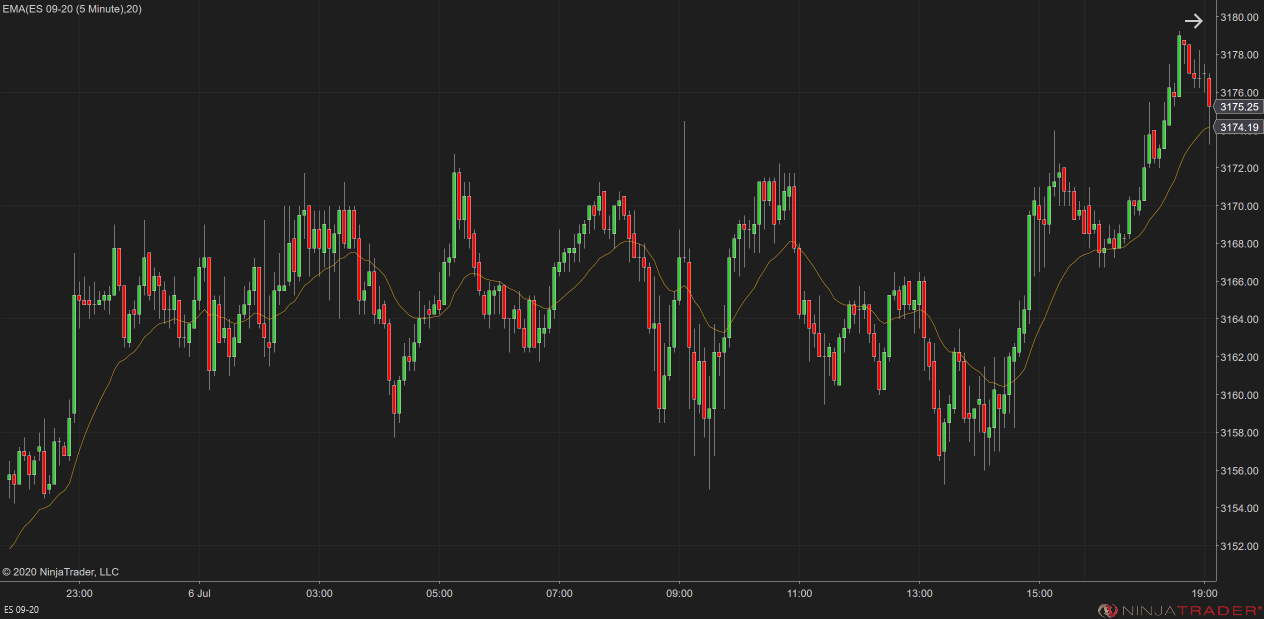
Task: Click the 3180.00 price axis label
Action: click(x=1239, y=17)
